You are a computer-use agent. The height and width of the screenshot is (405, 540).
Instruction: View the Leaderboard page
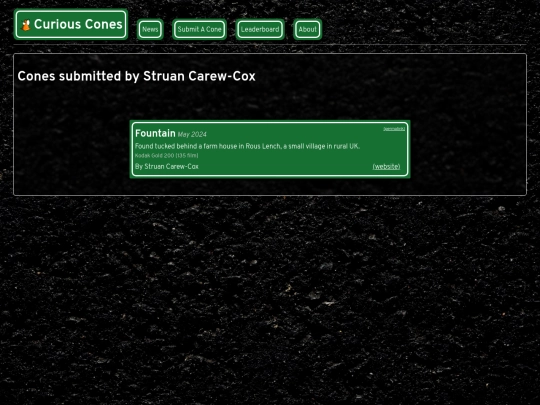point(260,30)
